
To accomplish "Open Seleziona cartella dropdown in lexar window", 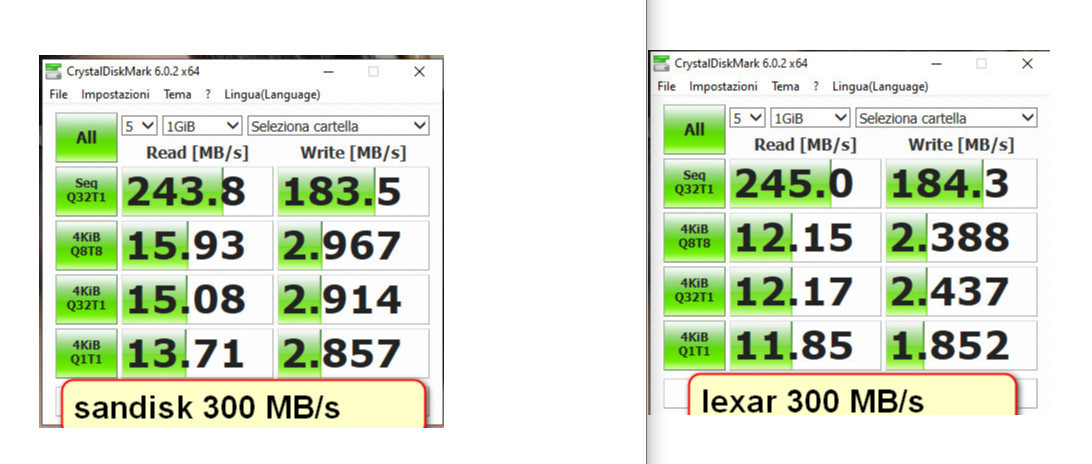I will coord(946,118).
